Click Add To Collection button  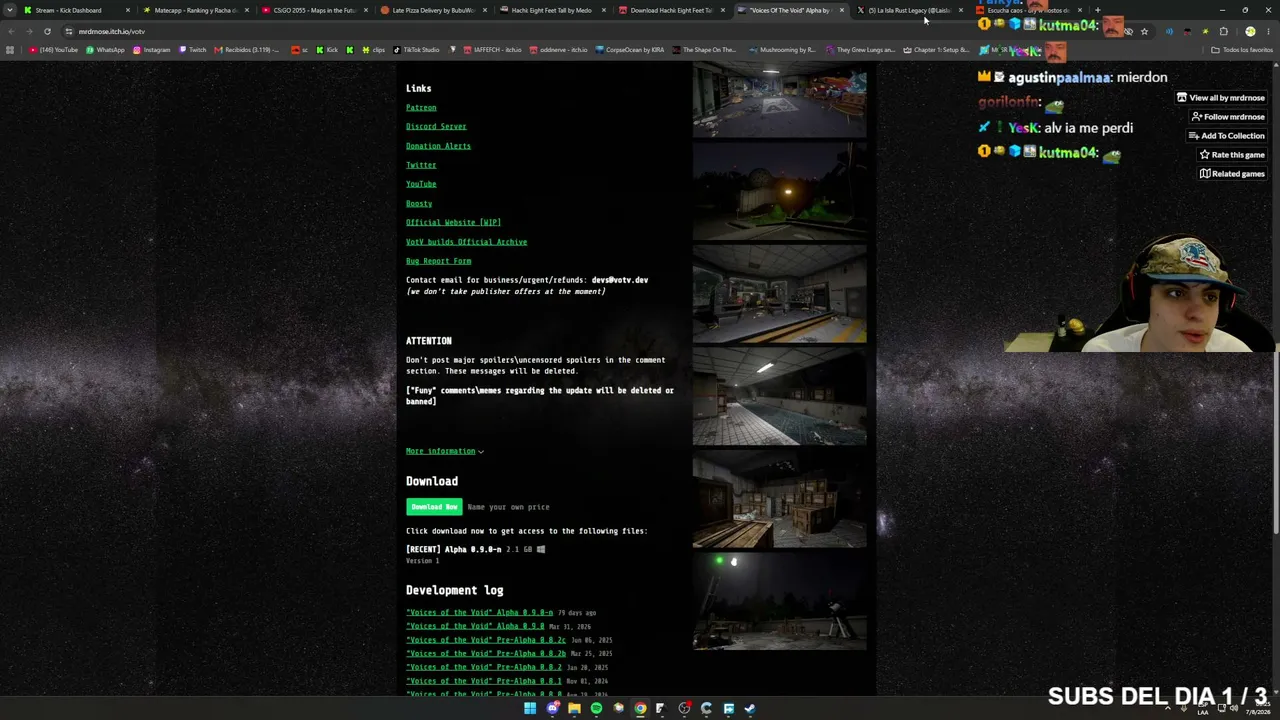pos(1226,136)
